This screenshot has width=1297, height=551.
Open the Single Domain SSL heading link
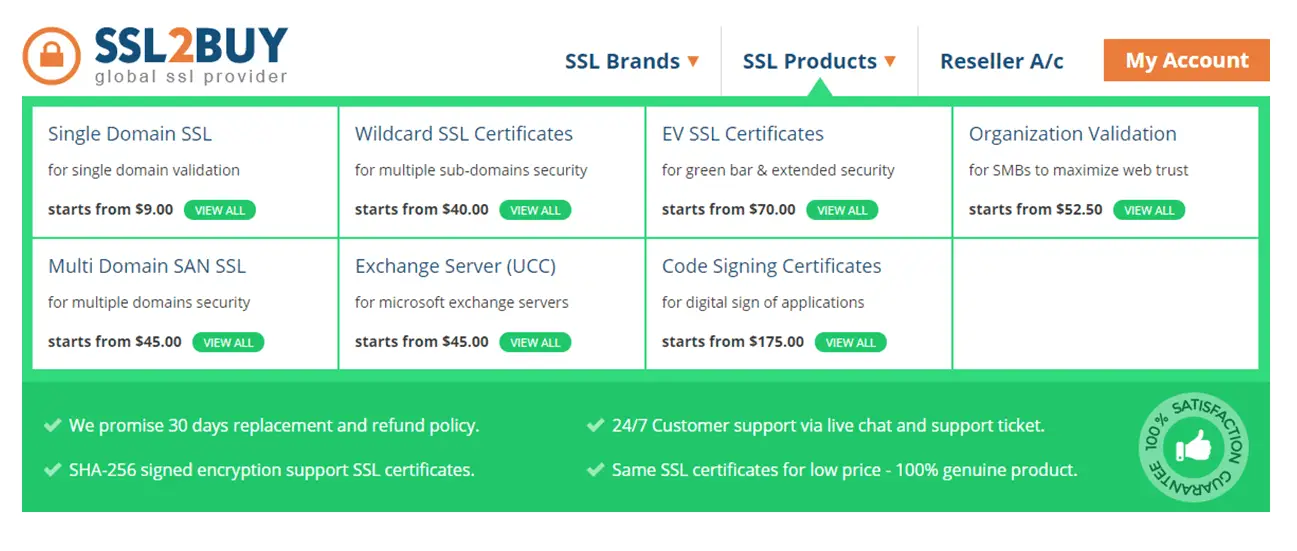coord(130,134)
